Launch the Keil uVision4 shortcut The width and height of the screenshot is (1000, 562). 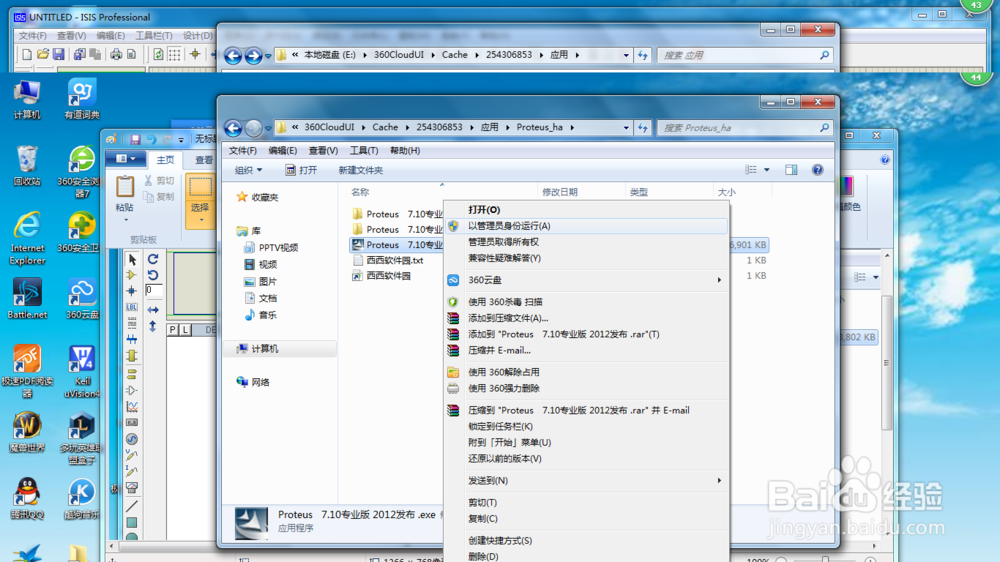point(82,371)
